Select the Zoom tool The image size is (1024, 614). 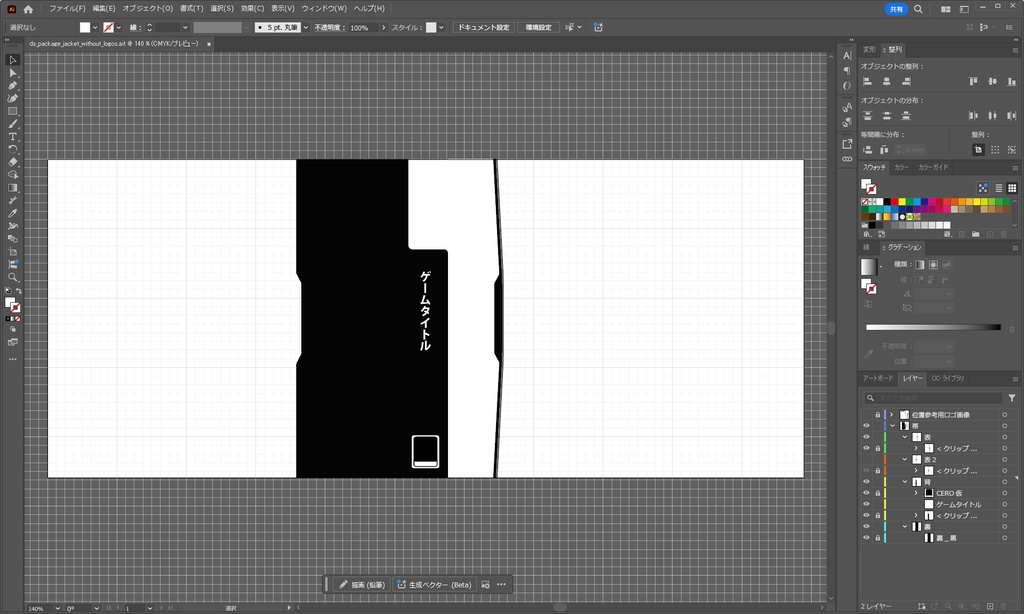[x=12, y=278]
